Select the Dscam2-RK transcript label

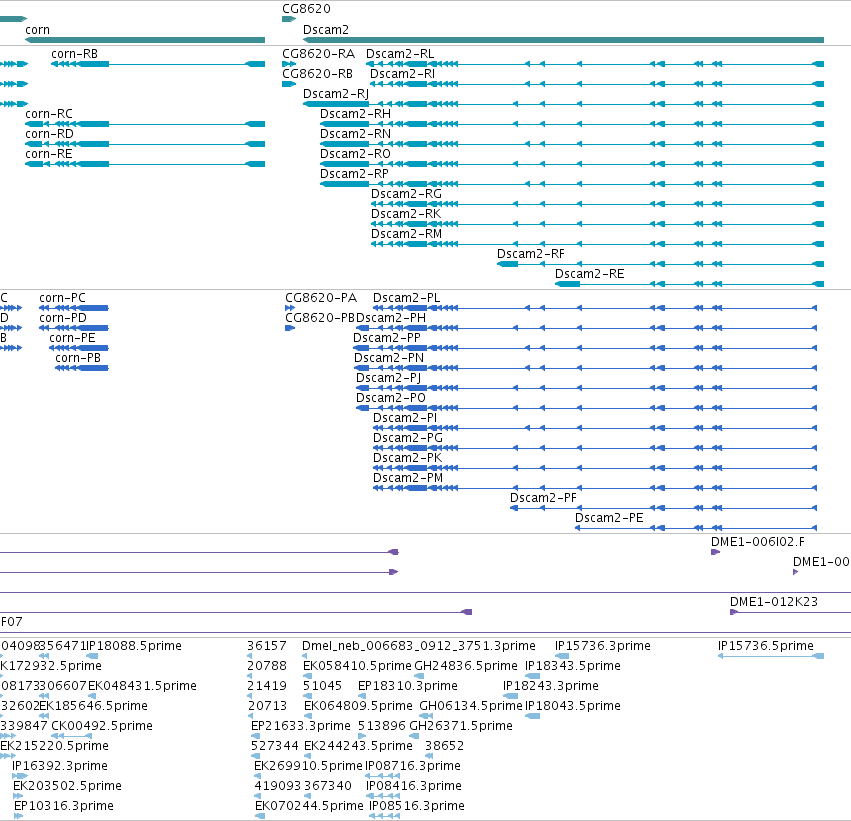coord(406,214)
